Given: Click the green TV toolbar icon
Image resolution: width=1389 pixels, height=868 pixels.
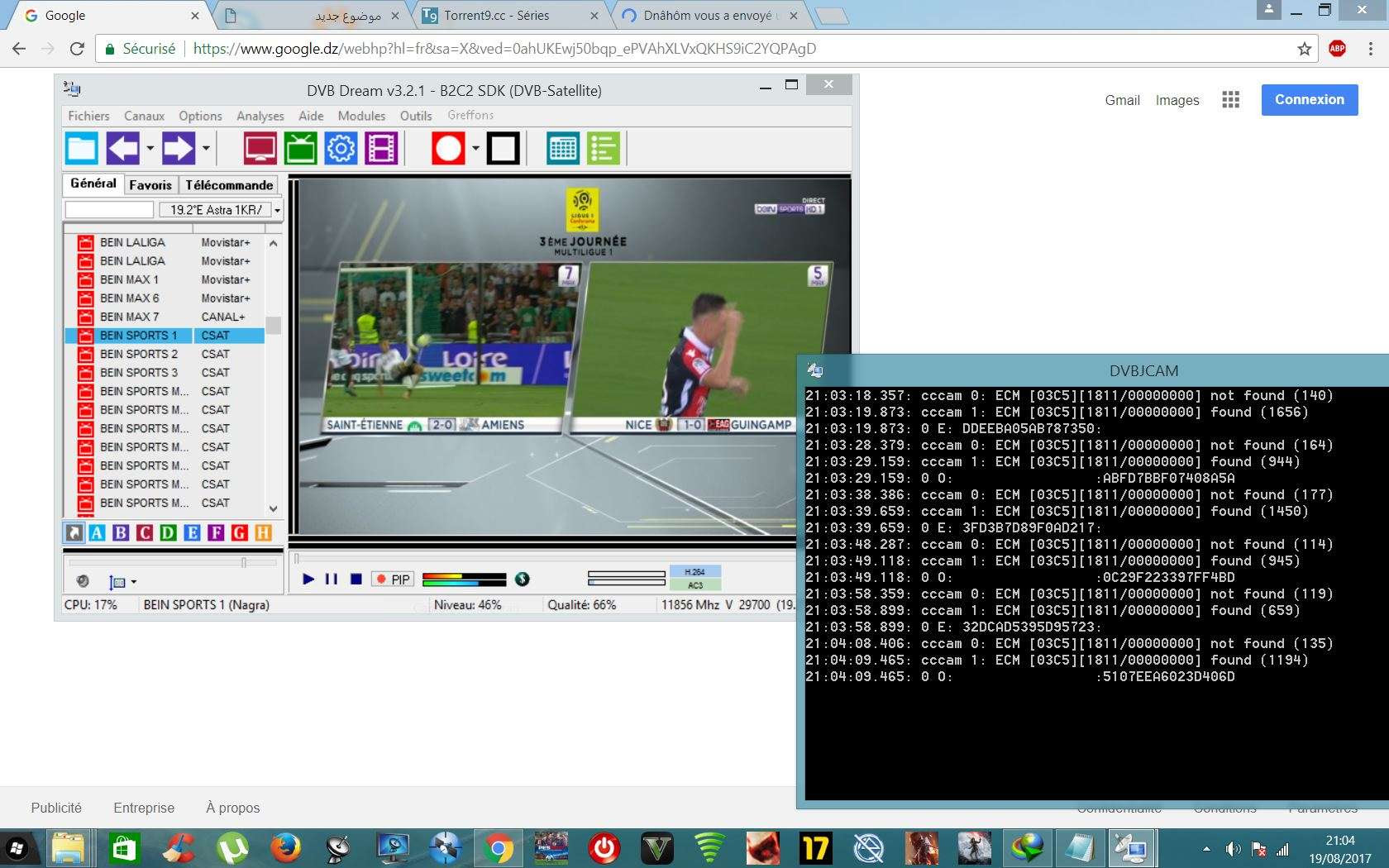Looking at the screenshot, I should (x=300, y=149).
